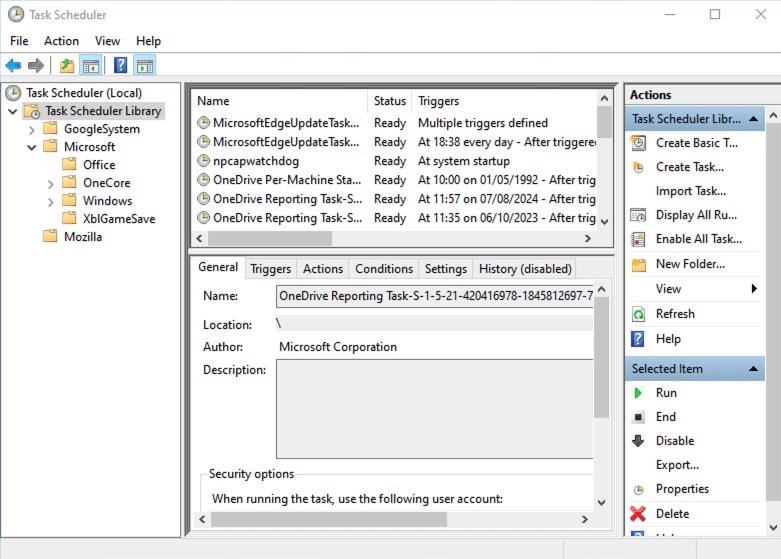This screenshot has width=781, height=559.
Task: Click the Forward arrow toolbar icon
Action: click(36, 65)
